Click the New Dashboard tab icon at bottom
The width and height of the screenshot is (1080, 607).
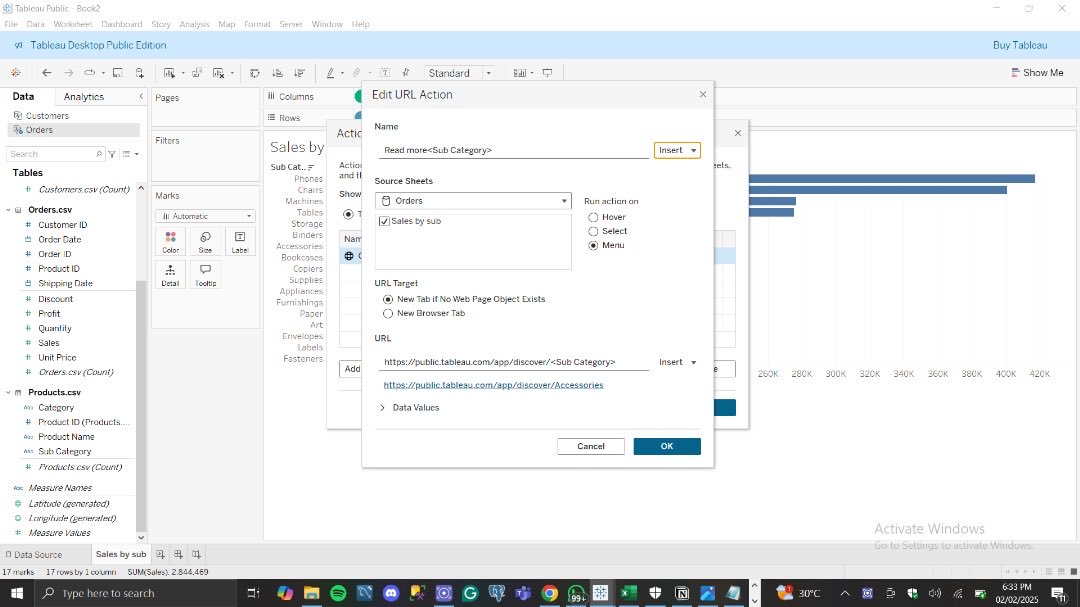178,554
